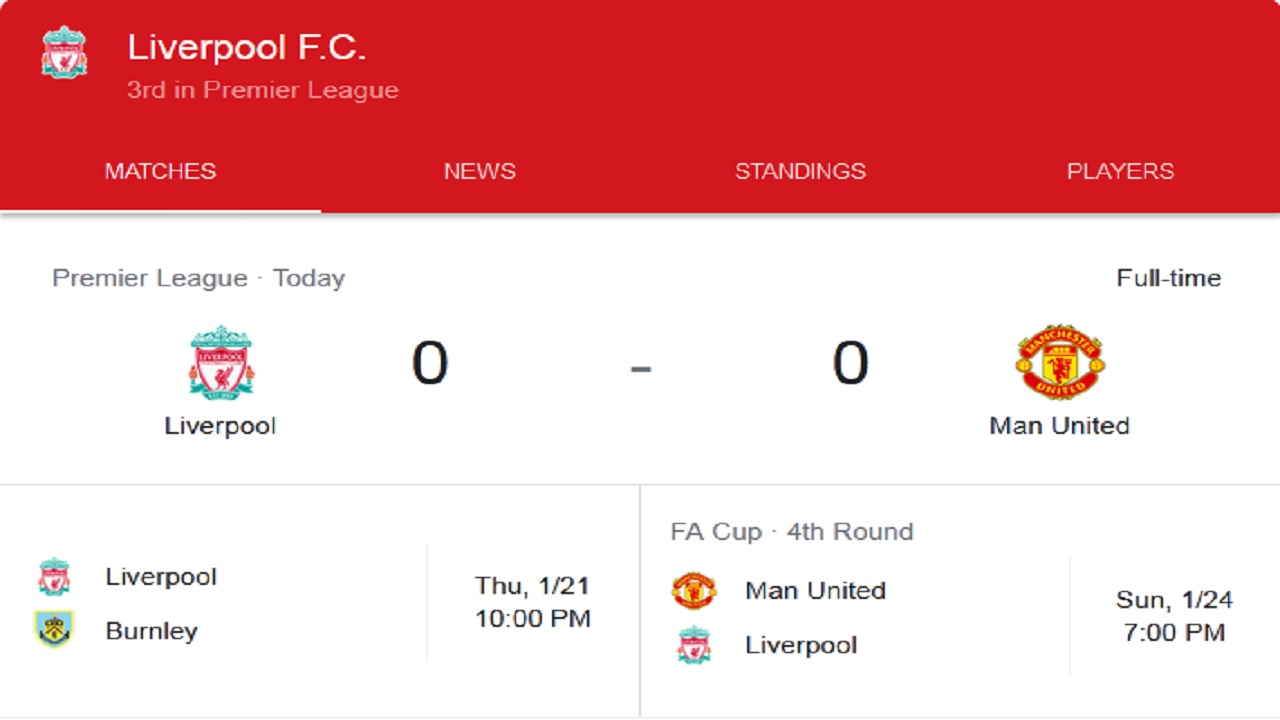The height and width of the screenshot is (720, 1280).
Task: Open the Premier League Today match label
Action: pos(198,278)
